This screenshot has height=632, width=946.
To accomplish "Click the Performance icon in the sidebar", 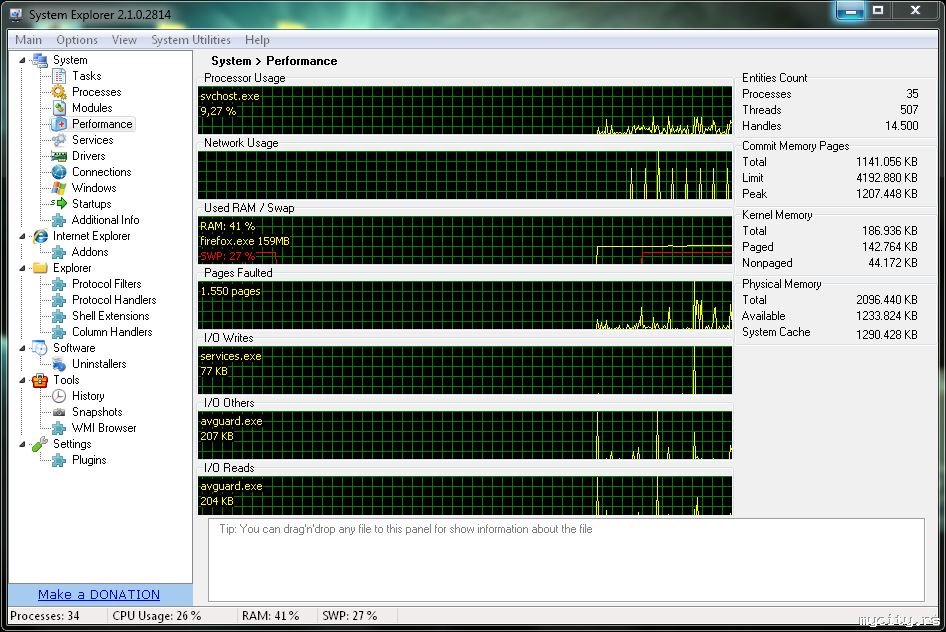I will pos(59,124).
